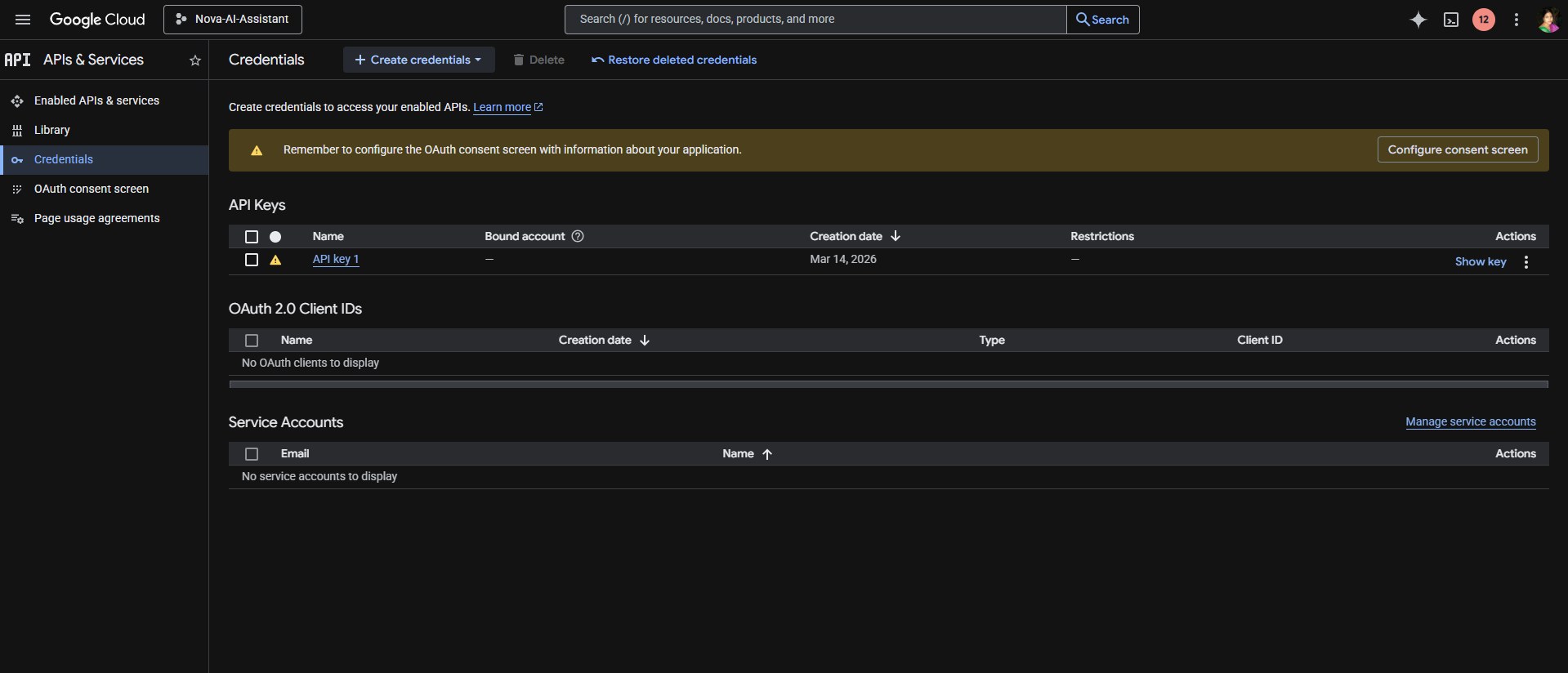The image size is (1568, 673).
Task: Open Library in the sidebar
Action: [x=52, y=130]
